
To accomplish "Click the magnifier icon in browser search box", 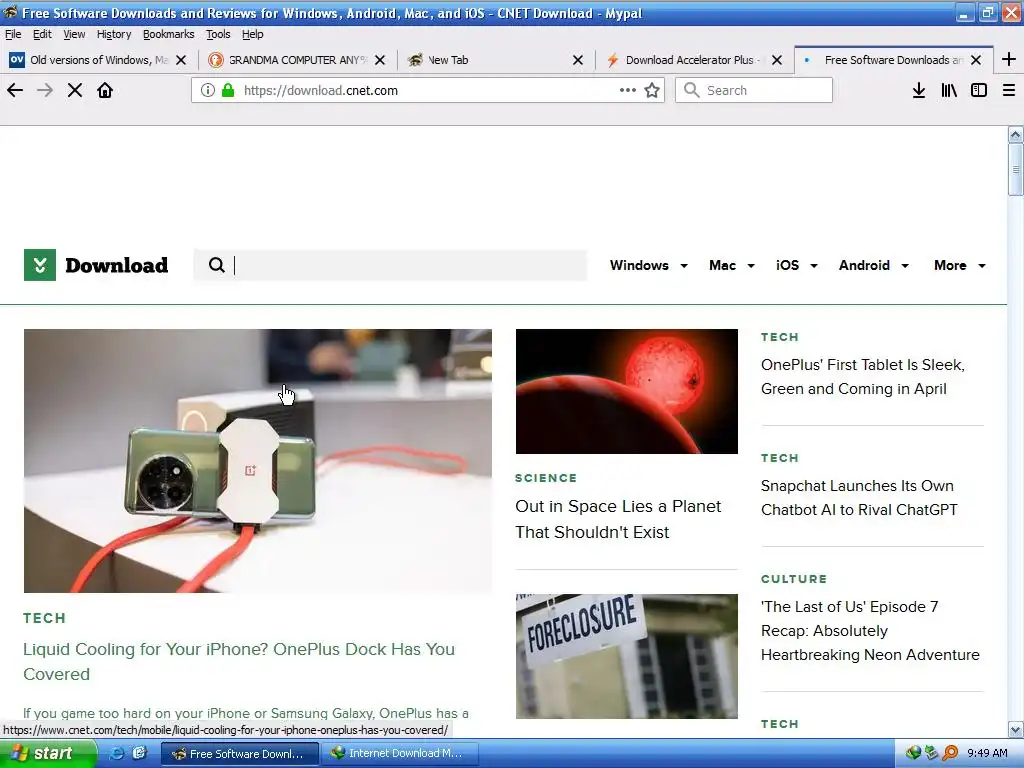I will click(692, 90).
